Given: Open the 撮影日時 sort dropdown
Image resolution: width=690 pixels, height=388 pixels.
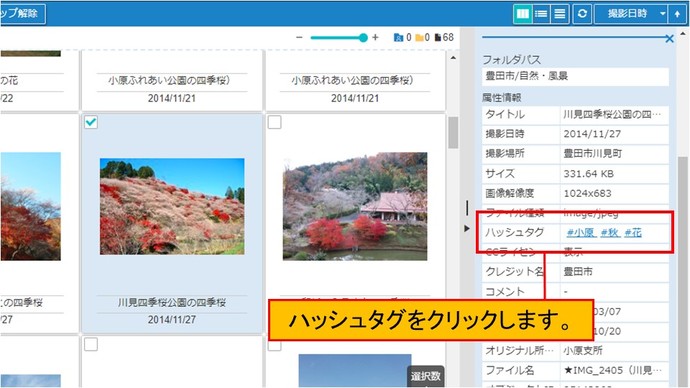Looking at the screenshot, I should point(631,14).
